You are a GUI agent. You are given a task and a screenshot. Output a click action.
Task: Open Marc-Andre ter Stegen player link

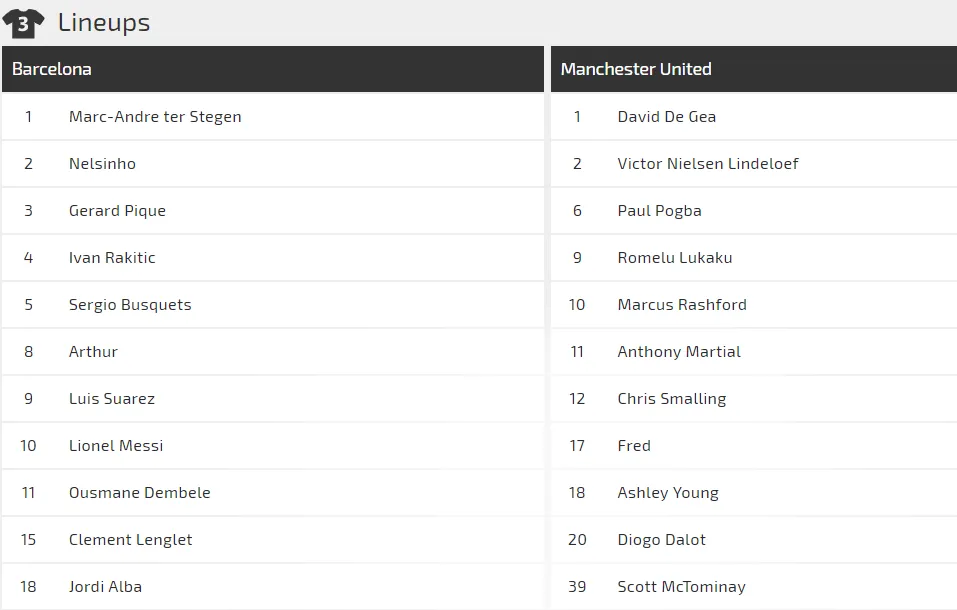[x=155, y=117]
